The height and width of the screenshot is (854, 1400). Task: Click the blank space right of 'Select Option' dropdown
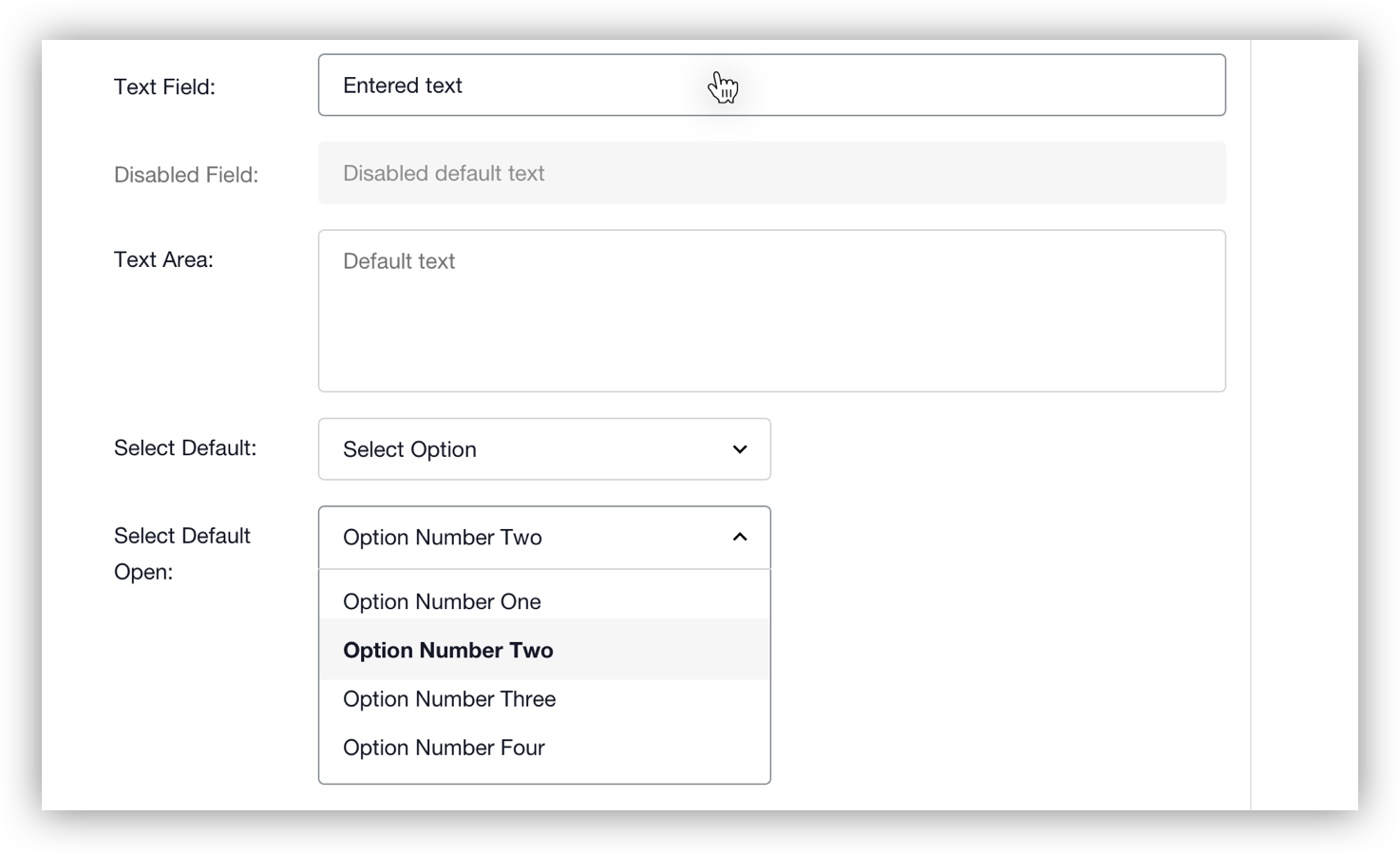point(997,449)
